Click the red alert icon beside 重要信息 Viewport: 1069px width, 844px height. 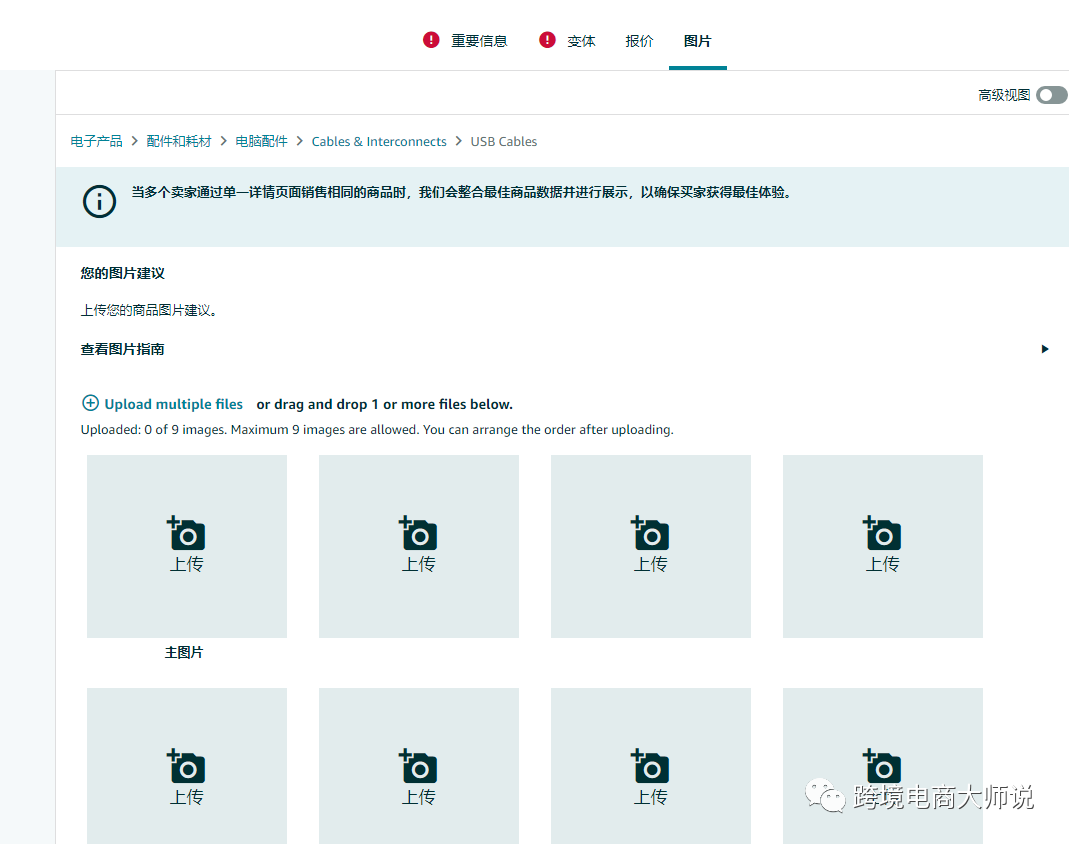pyautogui.click(x=431, y=39)
